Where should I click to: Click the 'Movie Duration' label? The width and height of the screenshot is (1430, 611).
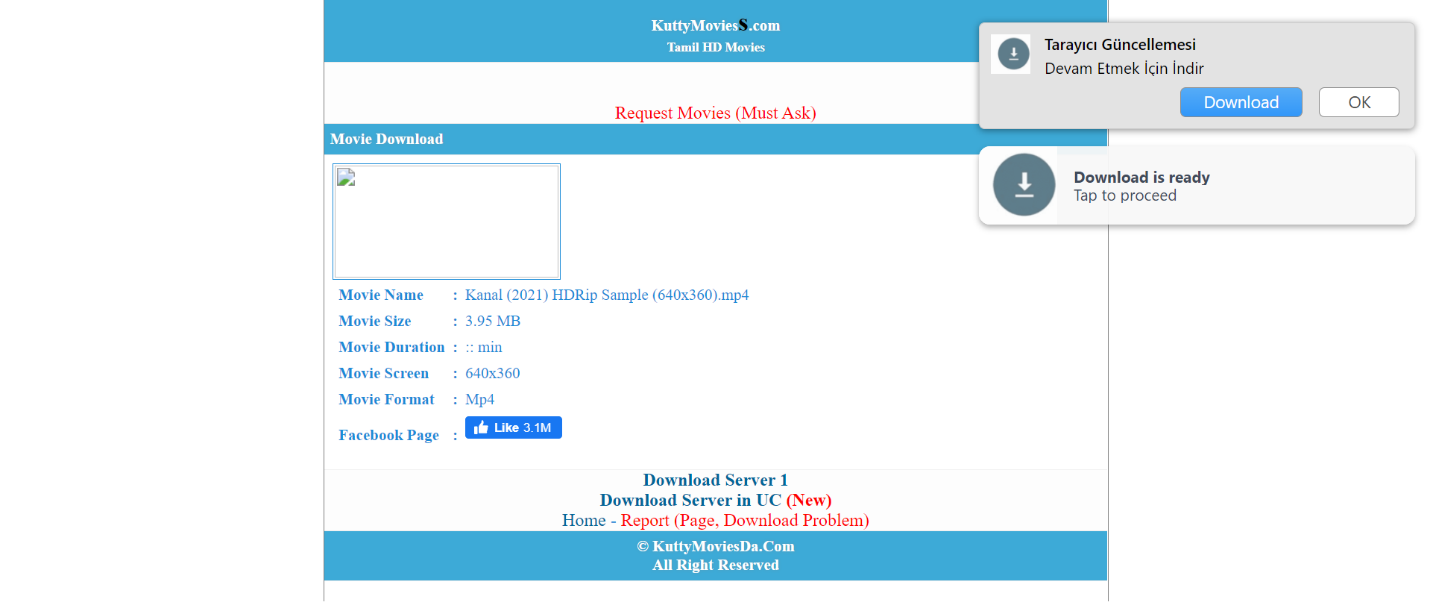click(392, 347)
